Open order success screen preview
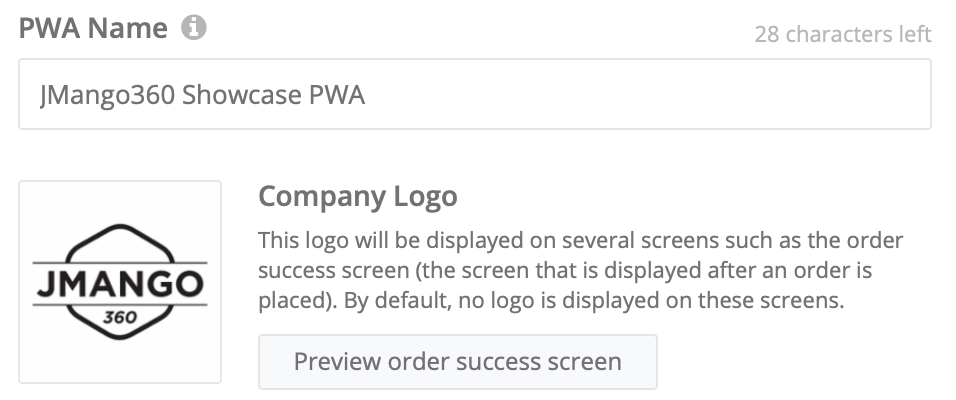956x400 pixels. point(457,361)
